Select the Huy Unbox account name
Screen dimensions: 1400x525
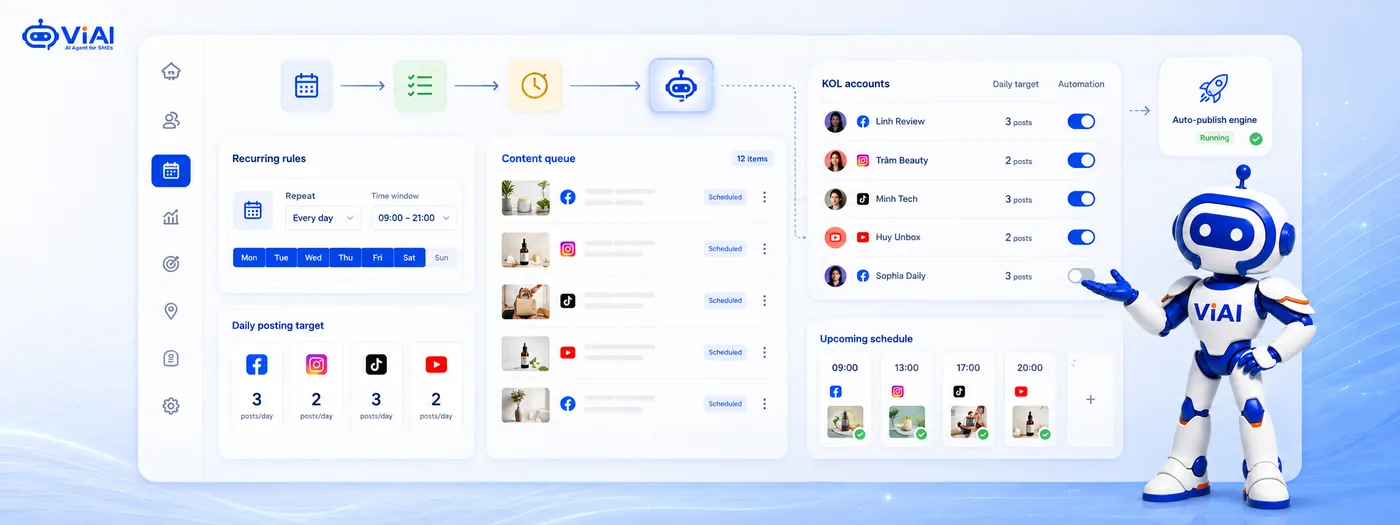coord(898,237)
